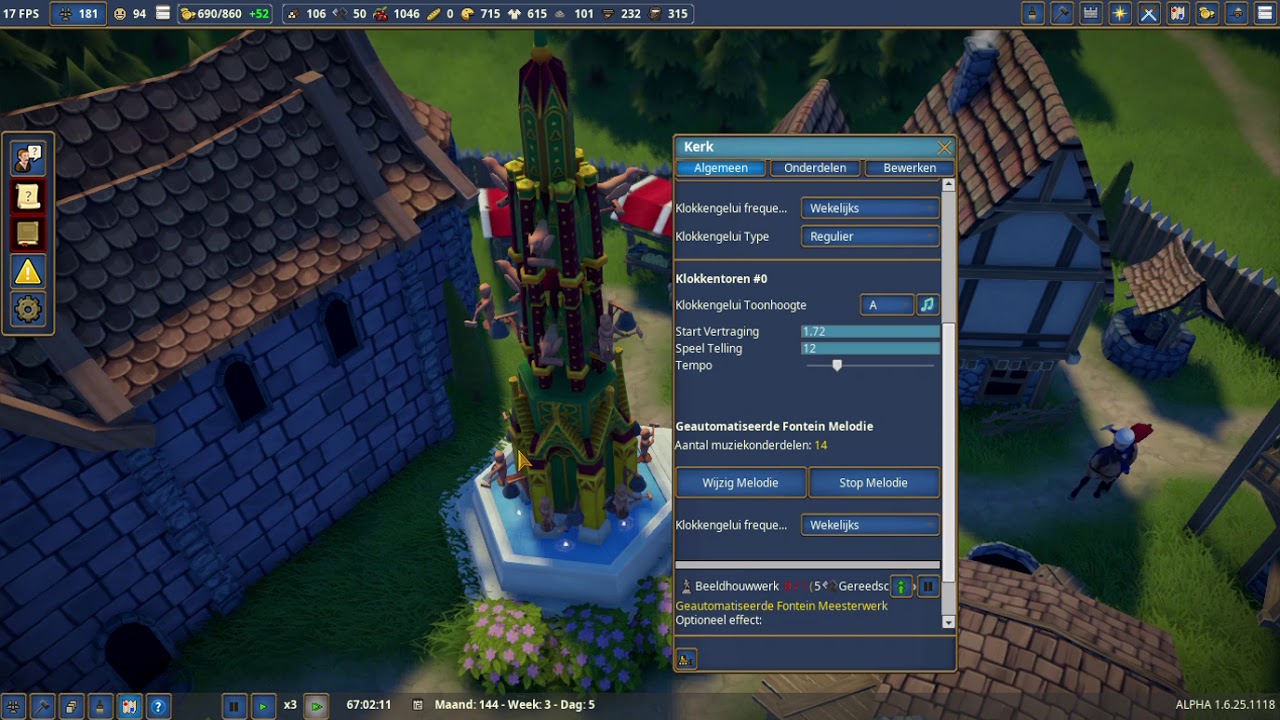The width and height of the screenshot is (1280, 720).
Task: Click the Kerk panel scroll down arrow
Action: 948,622
